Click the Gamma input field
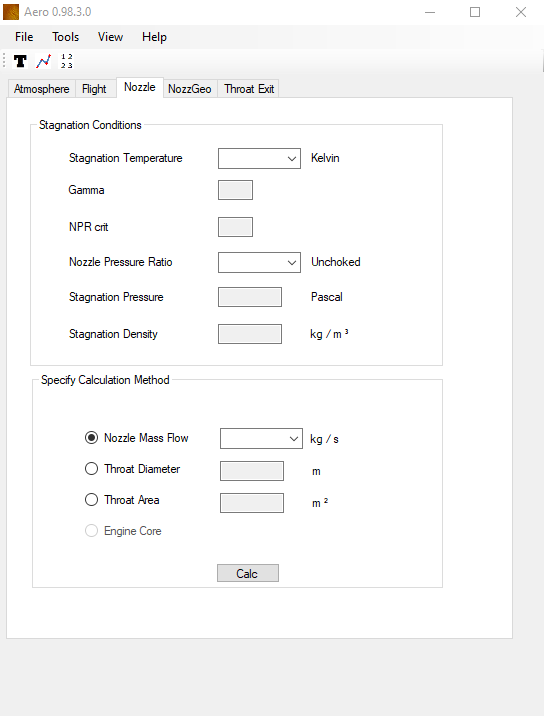 click(x=235, y=190)
